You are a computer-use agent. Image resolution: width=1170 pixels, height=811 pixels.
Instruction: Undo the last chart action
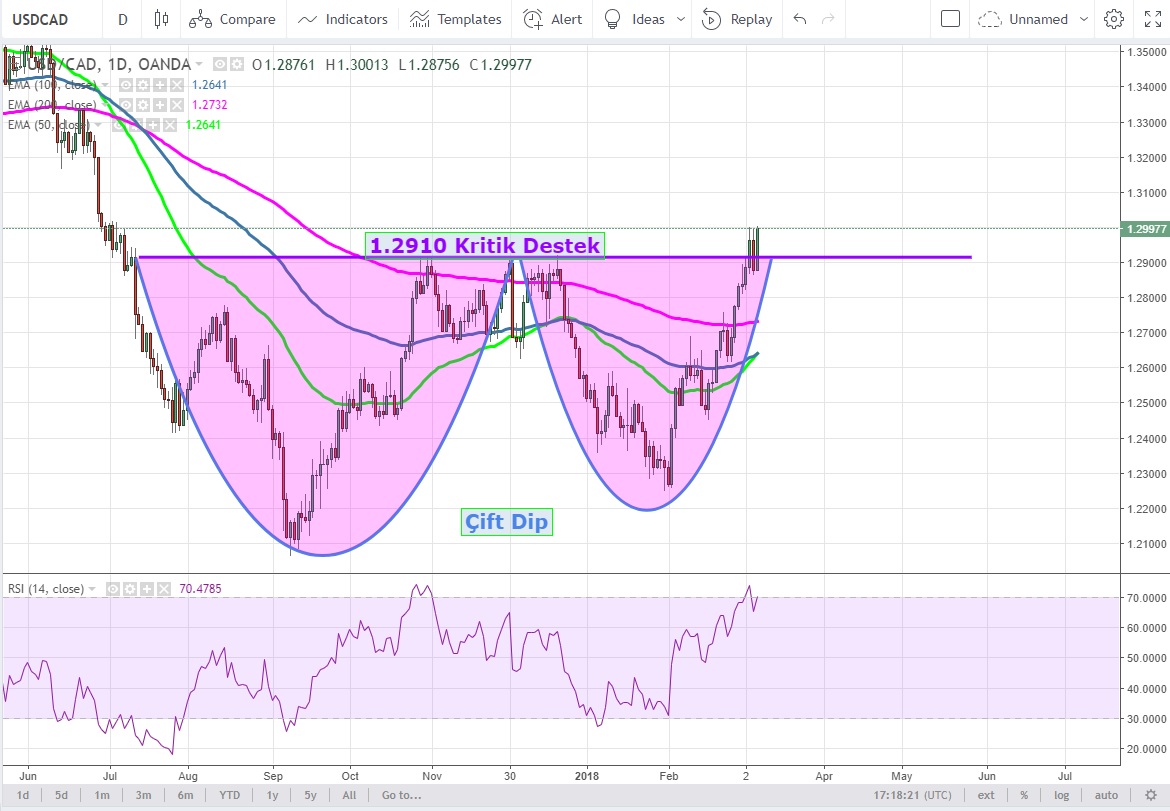coord(799,19)
